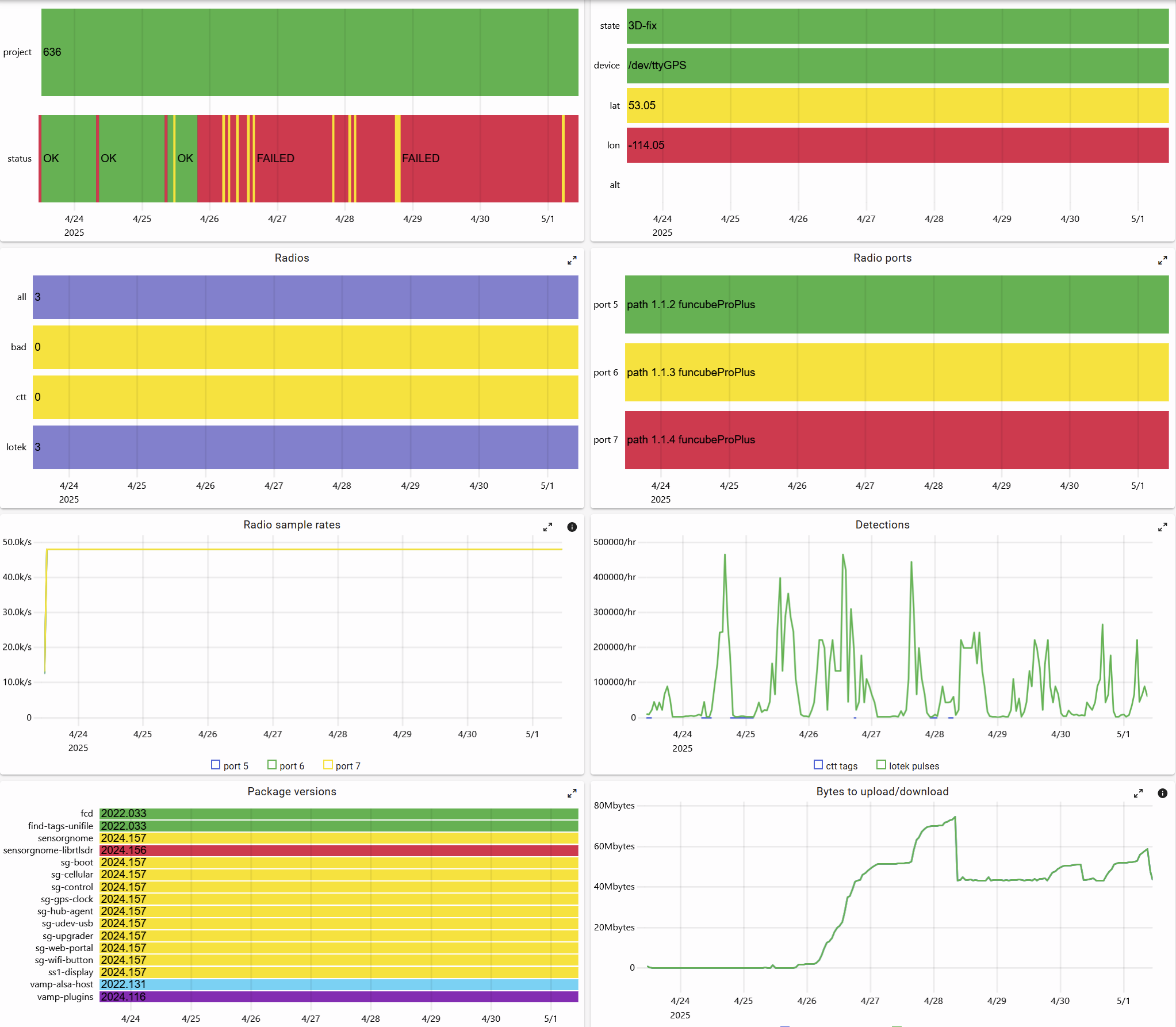Expand the Bytes to upload/download chart
The height and width of the screenshot is (1027, 1176).
point(1138,794)
